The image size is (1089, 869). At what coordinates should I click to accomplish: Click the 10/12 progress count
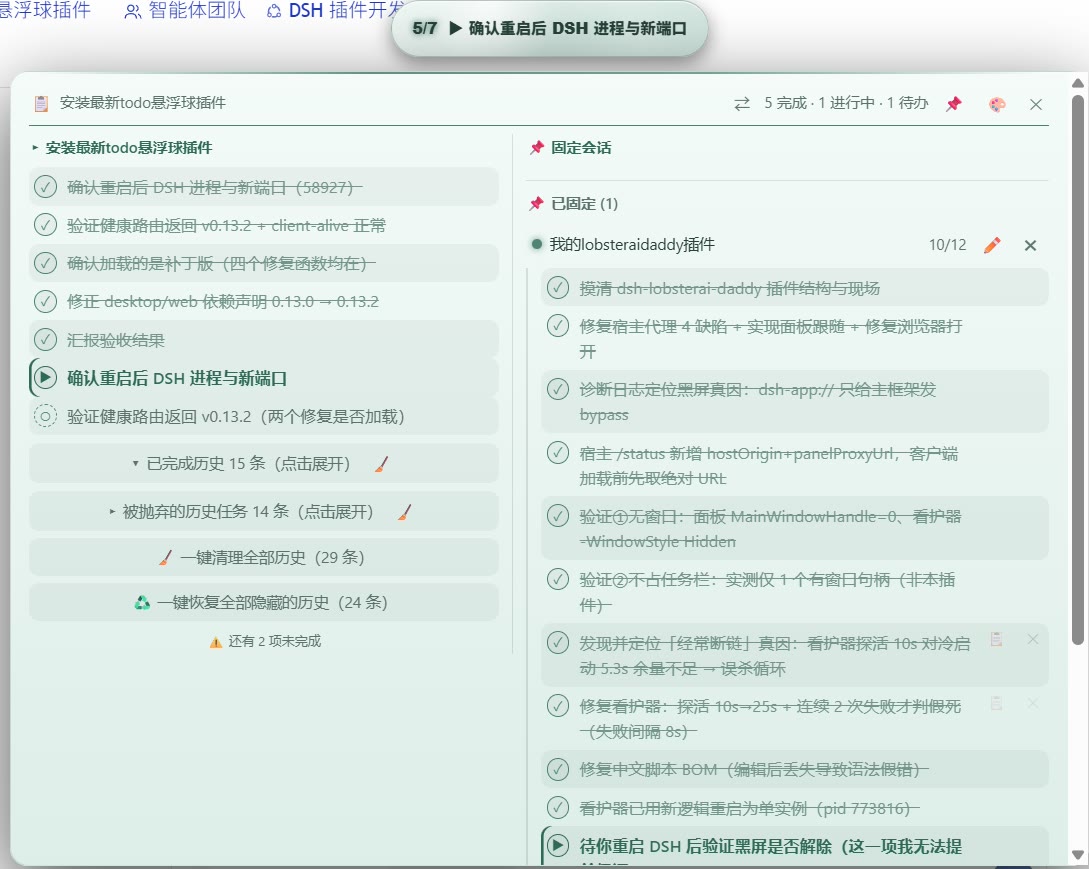point(947,245)
